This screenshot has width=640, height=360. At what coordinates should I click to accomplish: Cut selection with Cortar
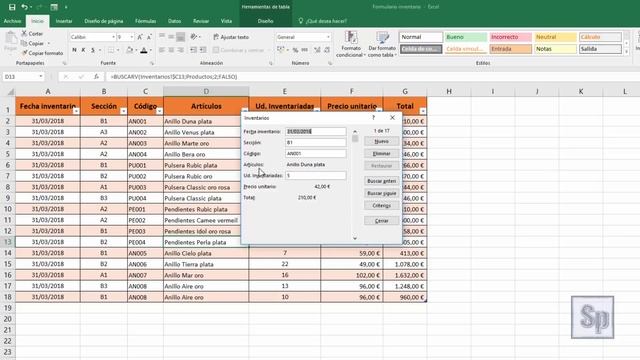click(32, 33)
